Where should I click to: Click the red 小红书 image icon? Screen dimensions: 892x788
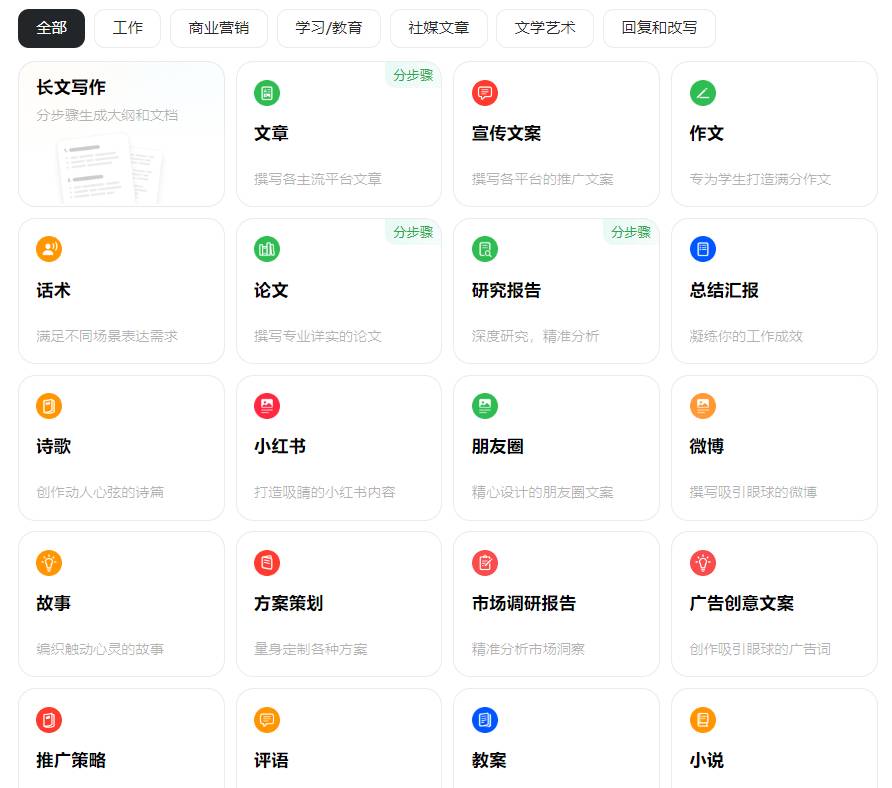(x=267, y=406)
